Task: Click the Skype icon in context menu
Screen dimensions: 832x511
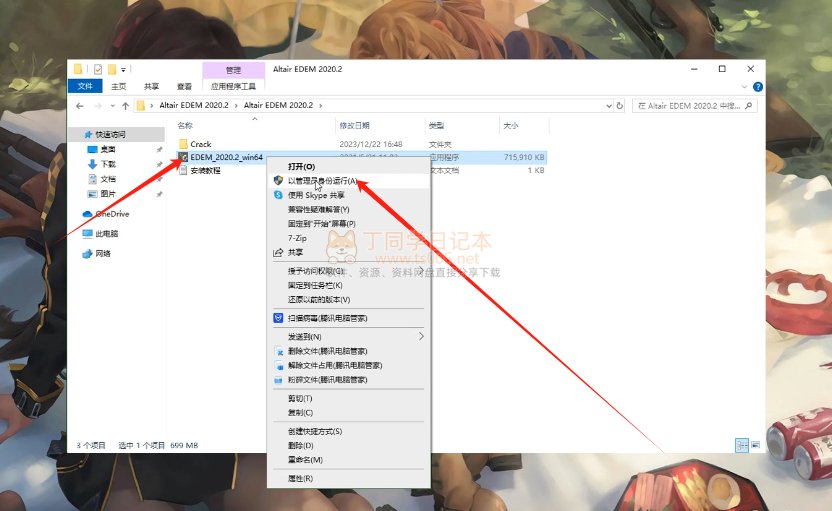Action: [278, 195]
